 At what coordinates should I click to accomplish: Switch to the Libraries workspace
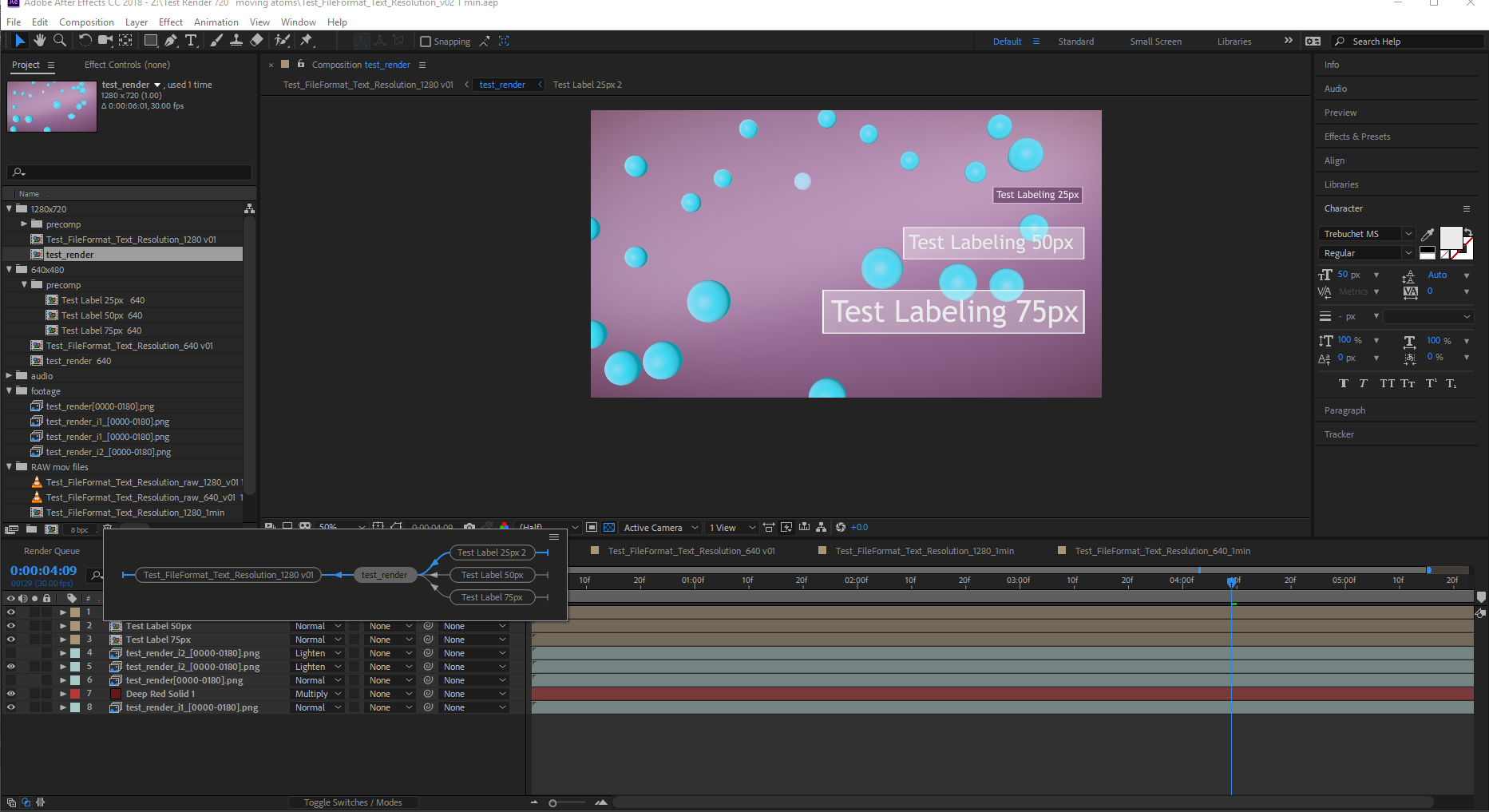pyautogui.click(x=1234, y=42)
